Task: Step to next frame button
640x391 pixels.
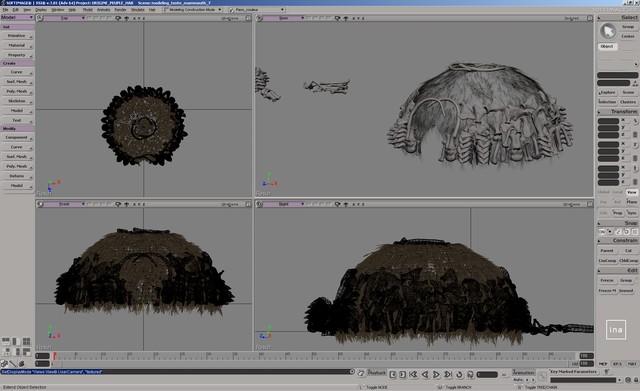Action: [402, 374]
